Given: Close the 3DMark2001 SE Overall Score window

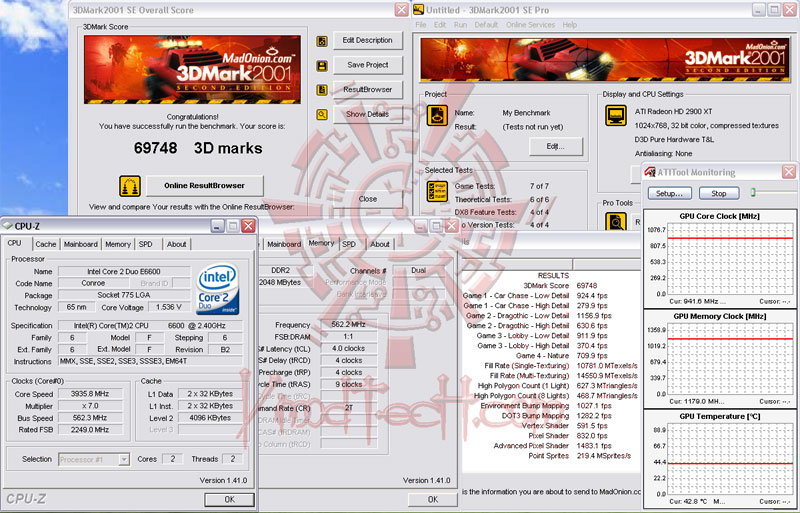Looking at the screenshot, I should pos(402,10).
